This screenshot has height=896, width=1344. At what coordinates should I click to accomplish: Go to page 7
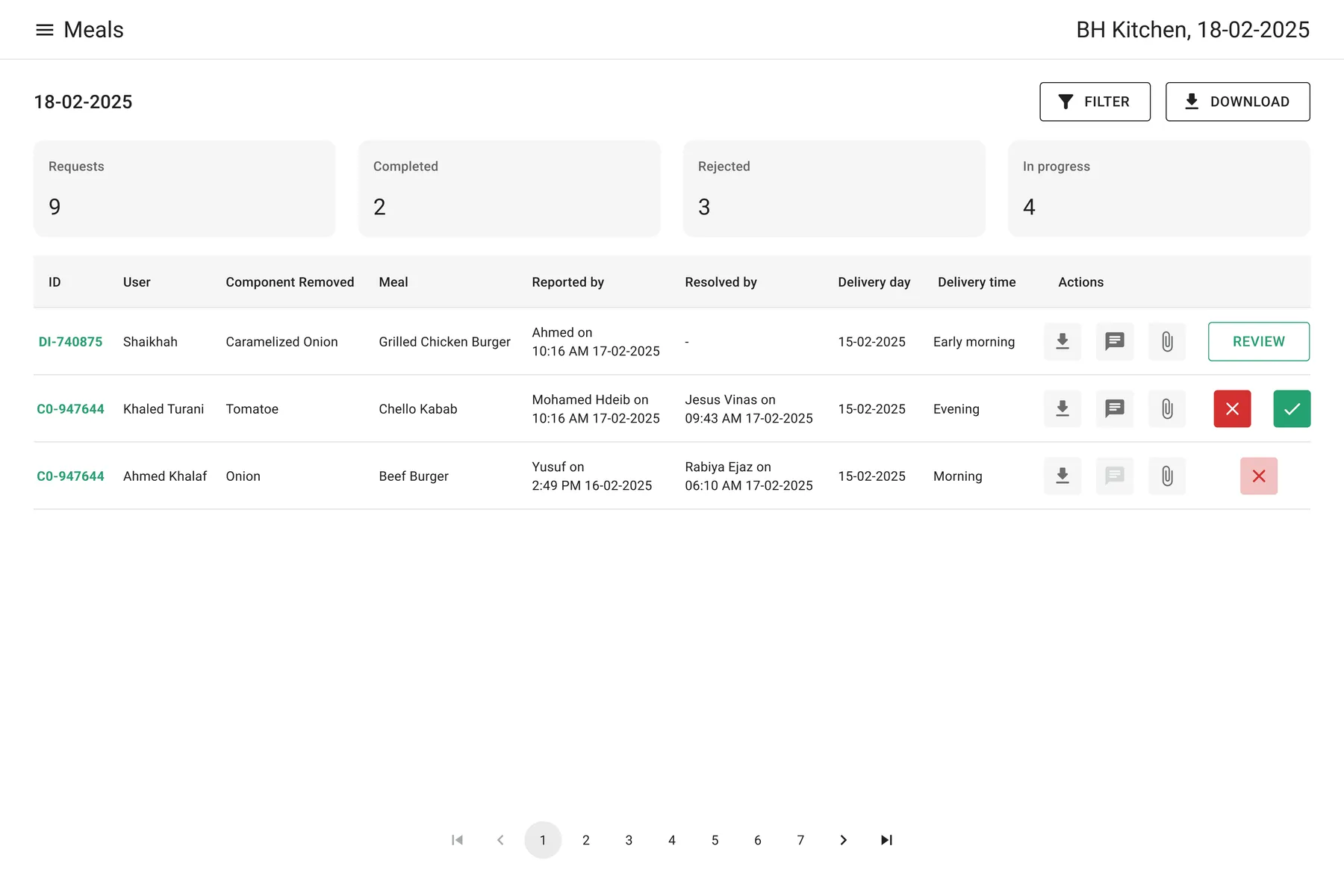click(x=800, y=840)
